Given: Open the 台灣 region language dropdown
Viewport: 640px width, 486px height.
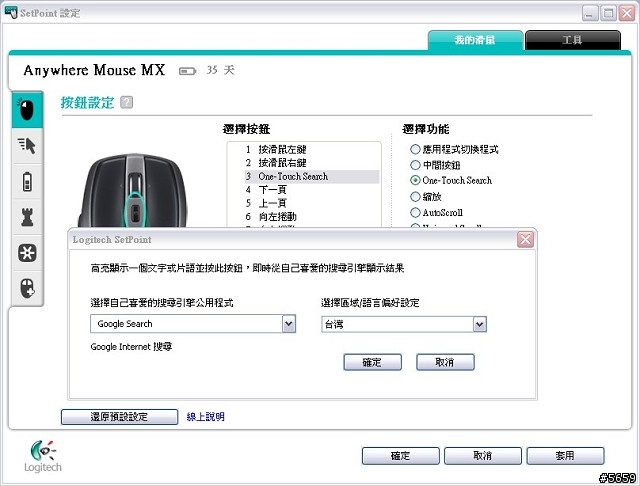Looking at the screenshot, I should coord(480,324).
